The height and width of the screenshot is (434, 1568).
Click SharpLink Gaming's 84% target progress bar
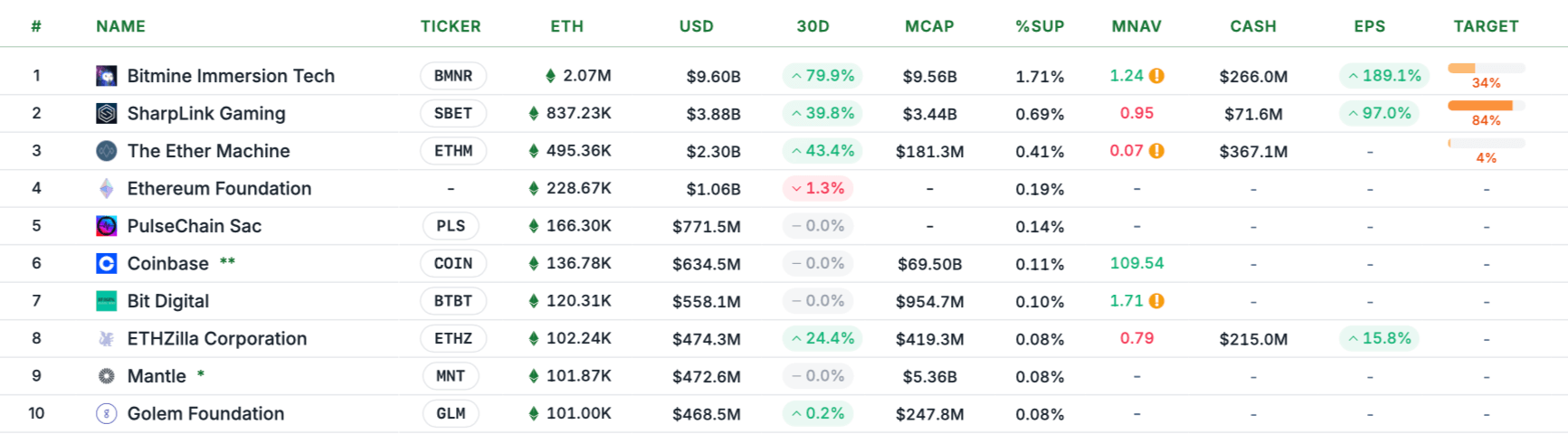1487,107
